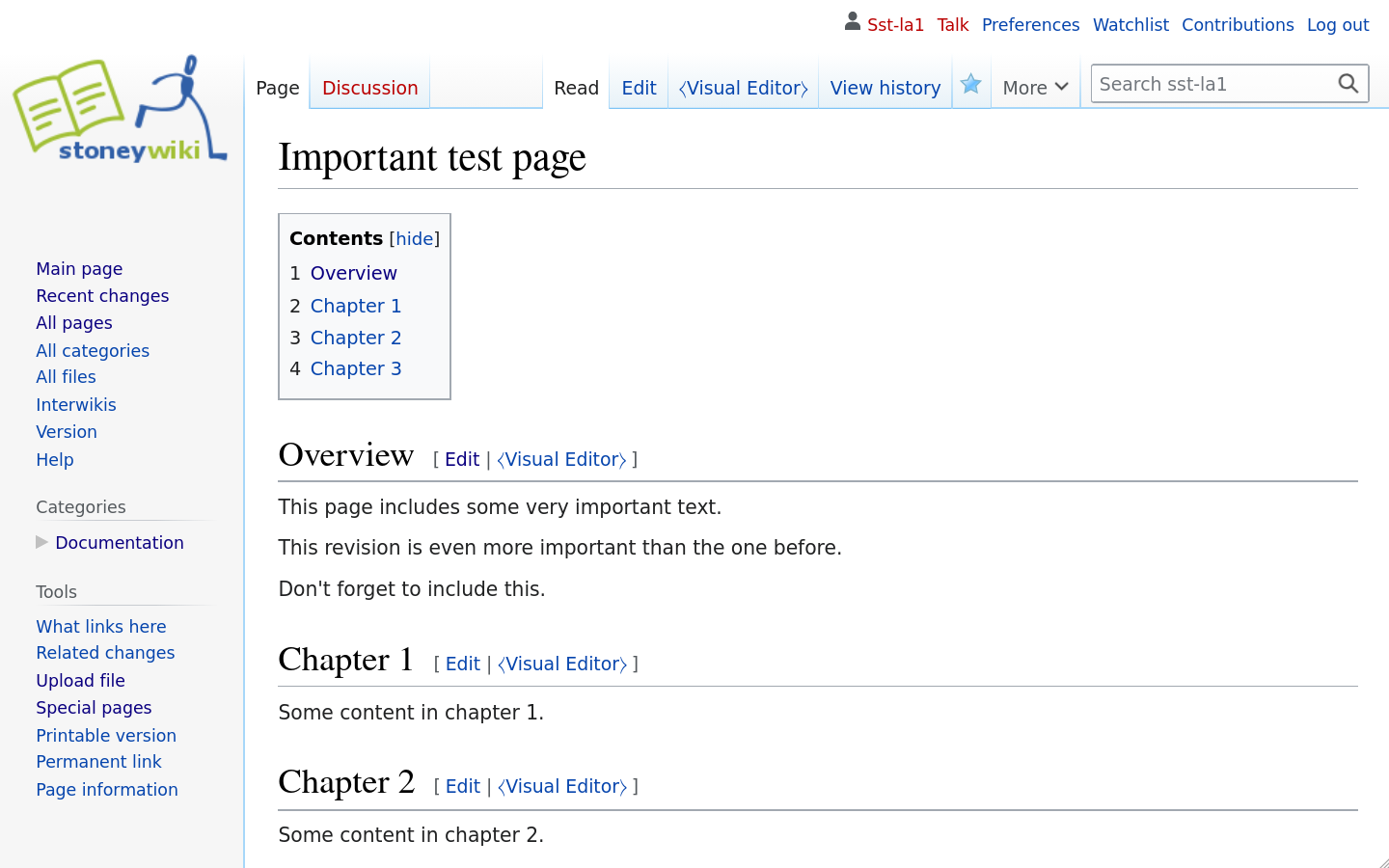Click the search magnifier icon
1389x868 pixels.
[1348, 84]
